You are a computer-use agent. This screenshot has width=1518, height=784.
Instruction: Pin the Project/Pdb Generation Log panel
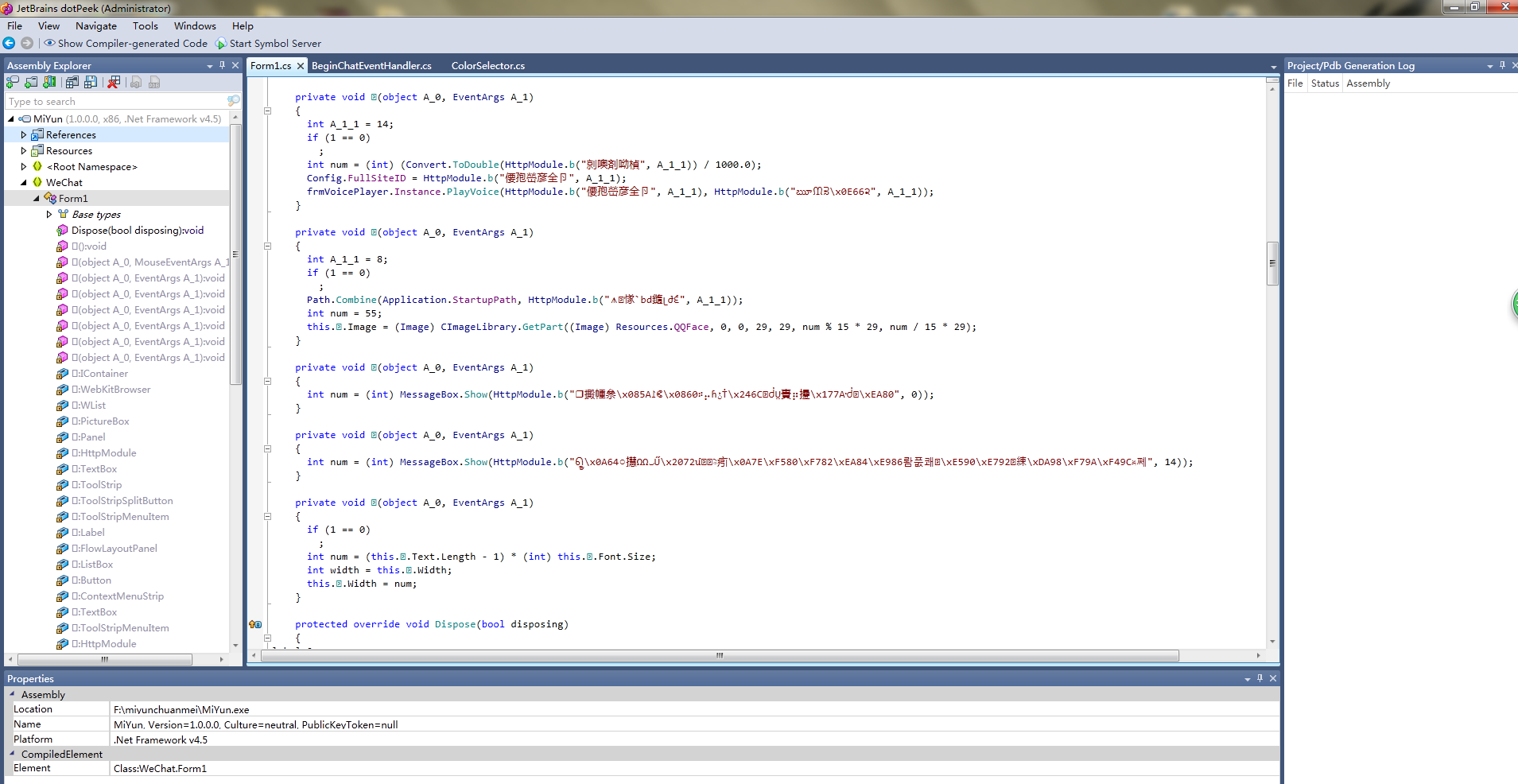[1502, 65]
